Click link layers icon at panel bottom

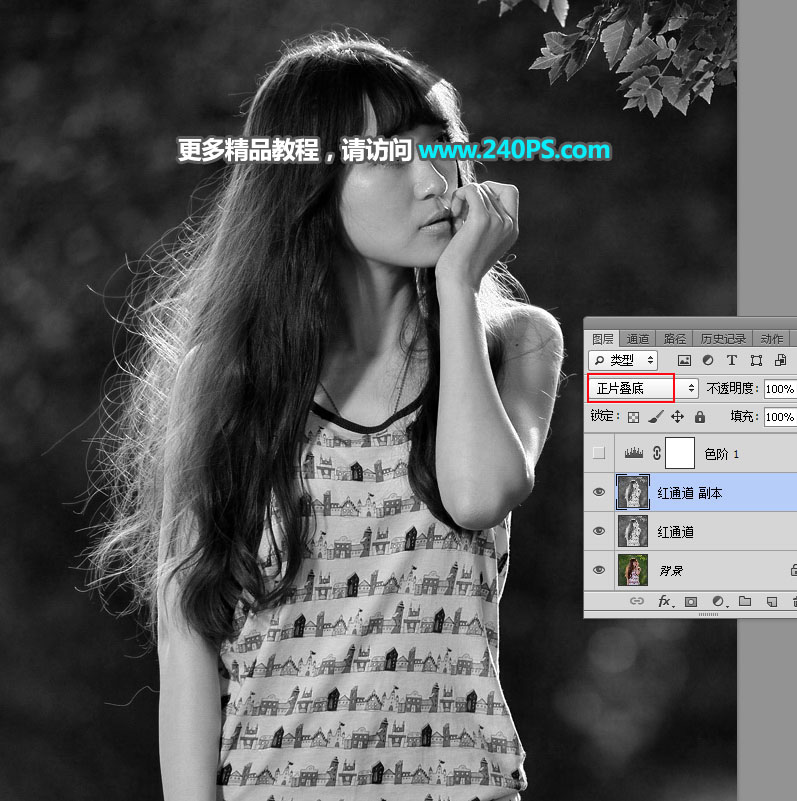tap(637, 601)
